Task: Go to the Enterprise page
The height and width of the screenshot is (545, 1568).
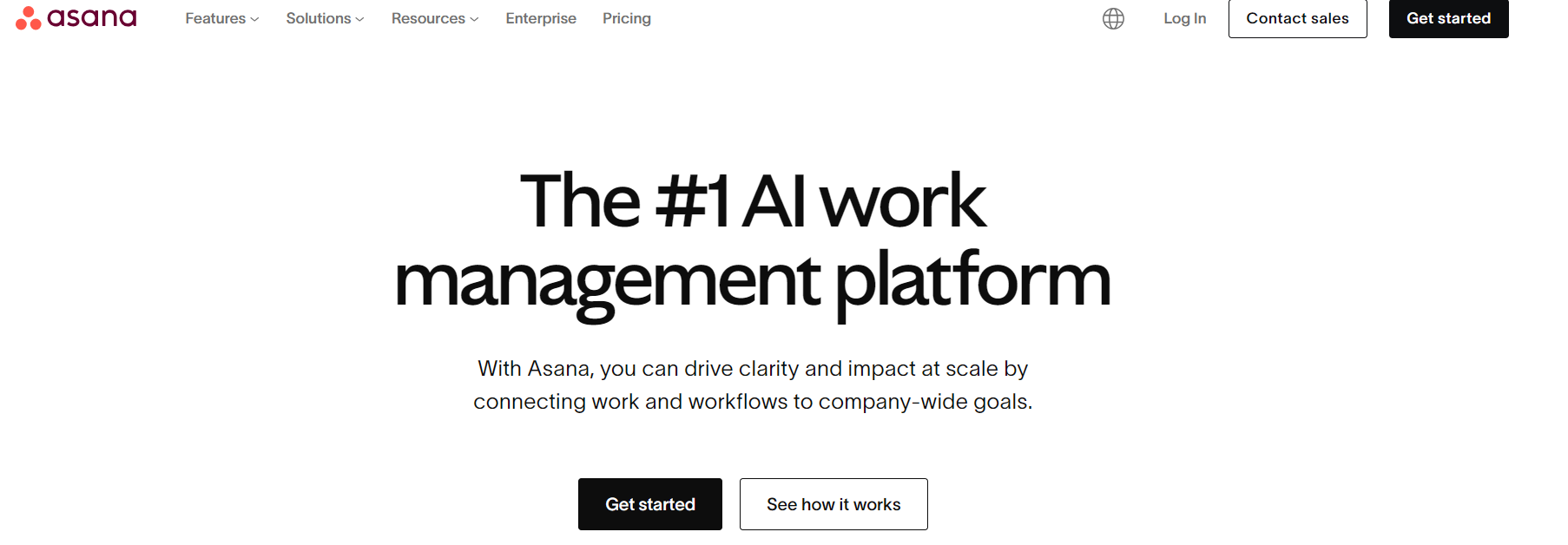Action: pos(541,18)
